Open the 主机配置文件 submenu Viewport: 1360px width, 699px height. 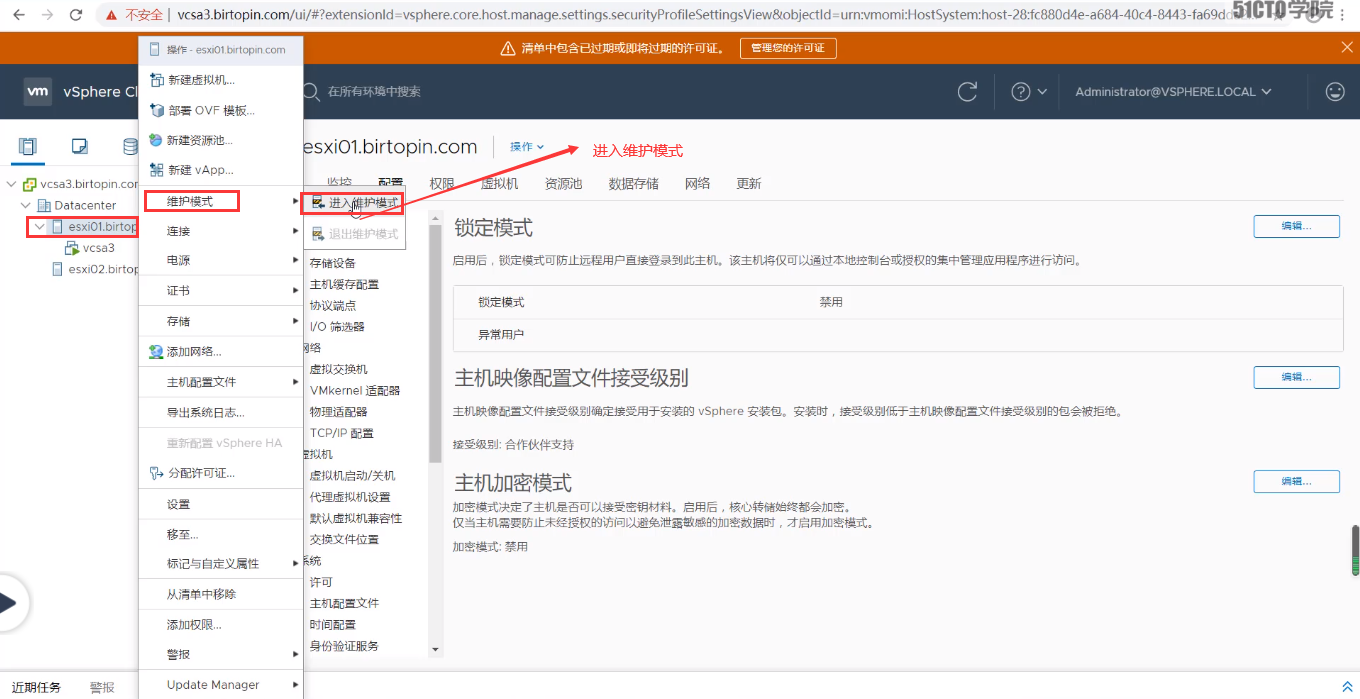pos(220,382)
